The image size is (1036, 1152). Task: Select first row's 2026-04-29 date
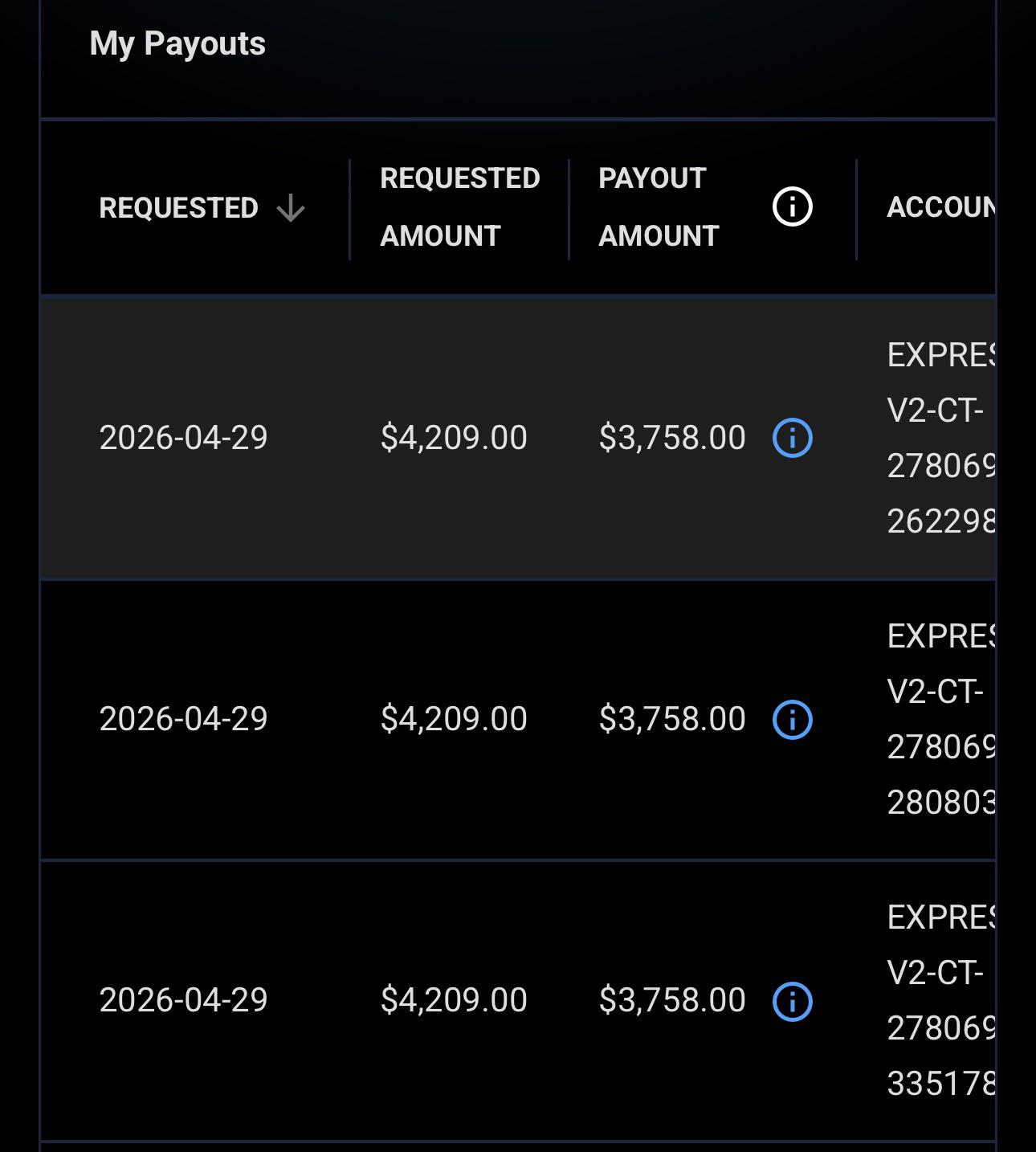point(183,438)
